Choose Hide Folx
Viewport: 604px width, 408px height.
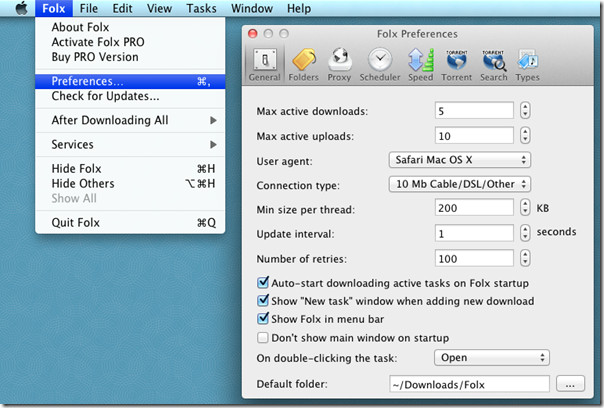coord(130,169)
